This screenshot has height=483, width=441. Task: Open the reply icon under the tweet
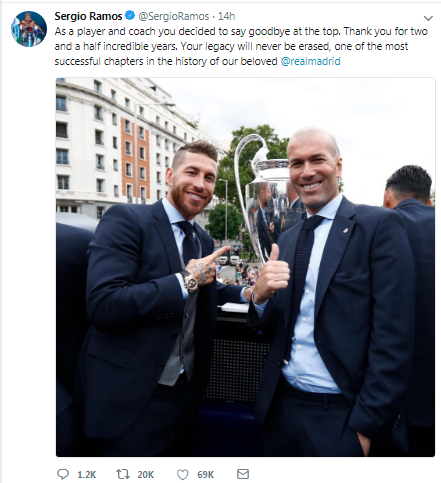tap(63, 474)
